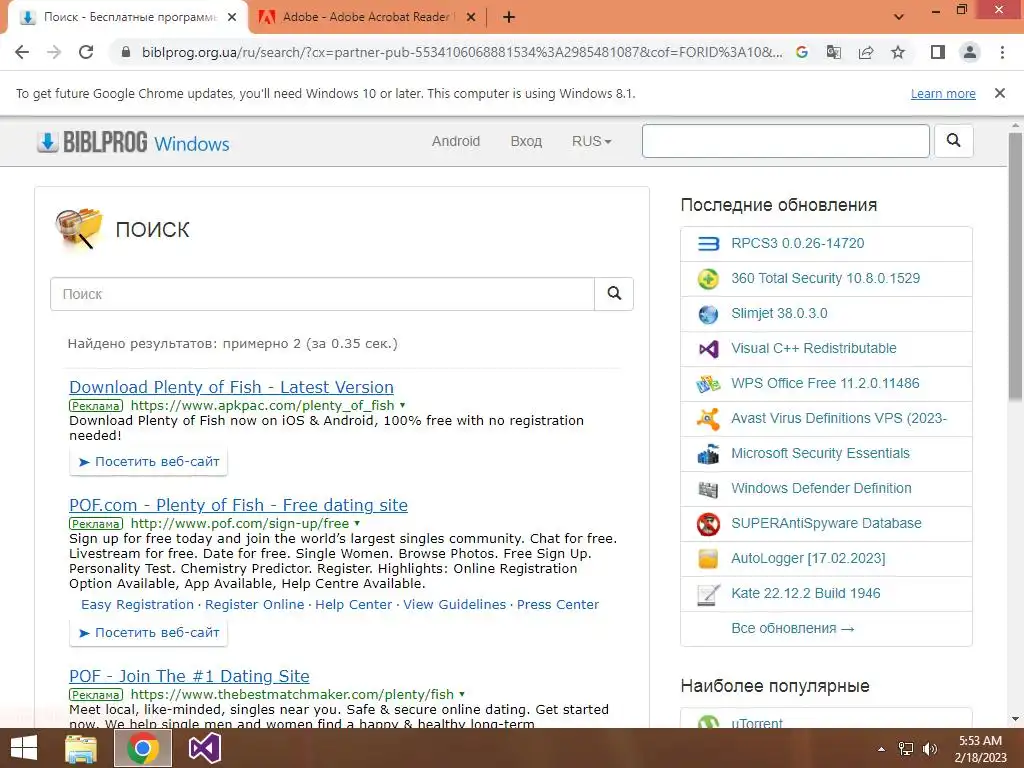Click the WPS Office Free icon
This screenshot has width=1024, height=768.
(x=708, y=384)
